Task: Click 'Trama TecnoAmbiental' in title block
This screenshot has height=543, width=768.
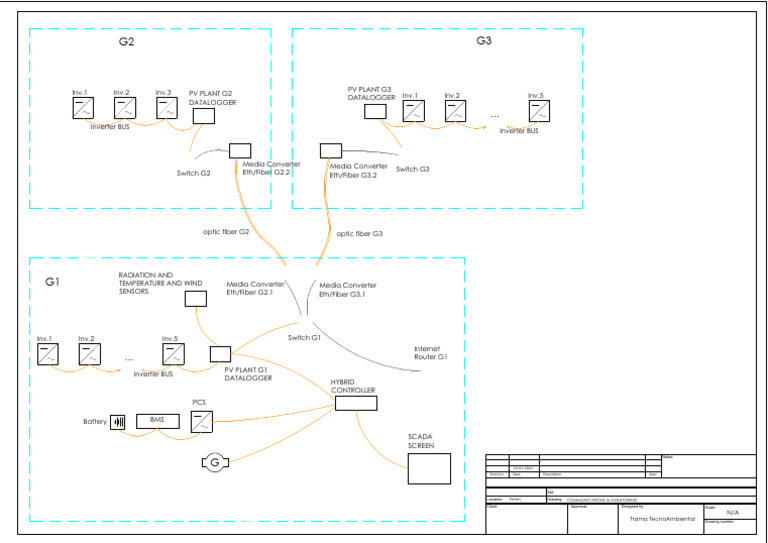Action: point(662,519)
